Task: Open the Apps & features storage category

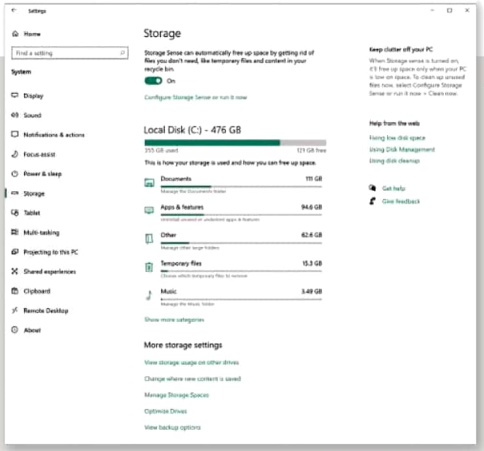Action: coord(233,213)
